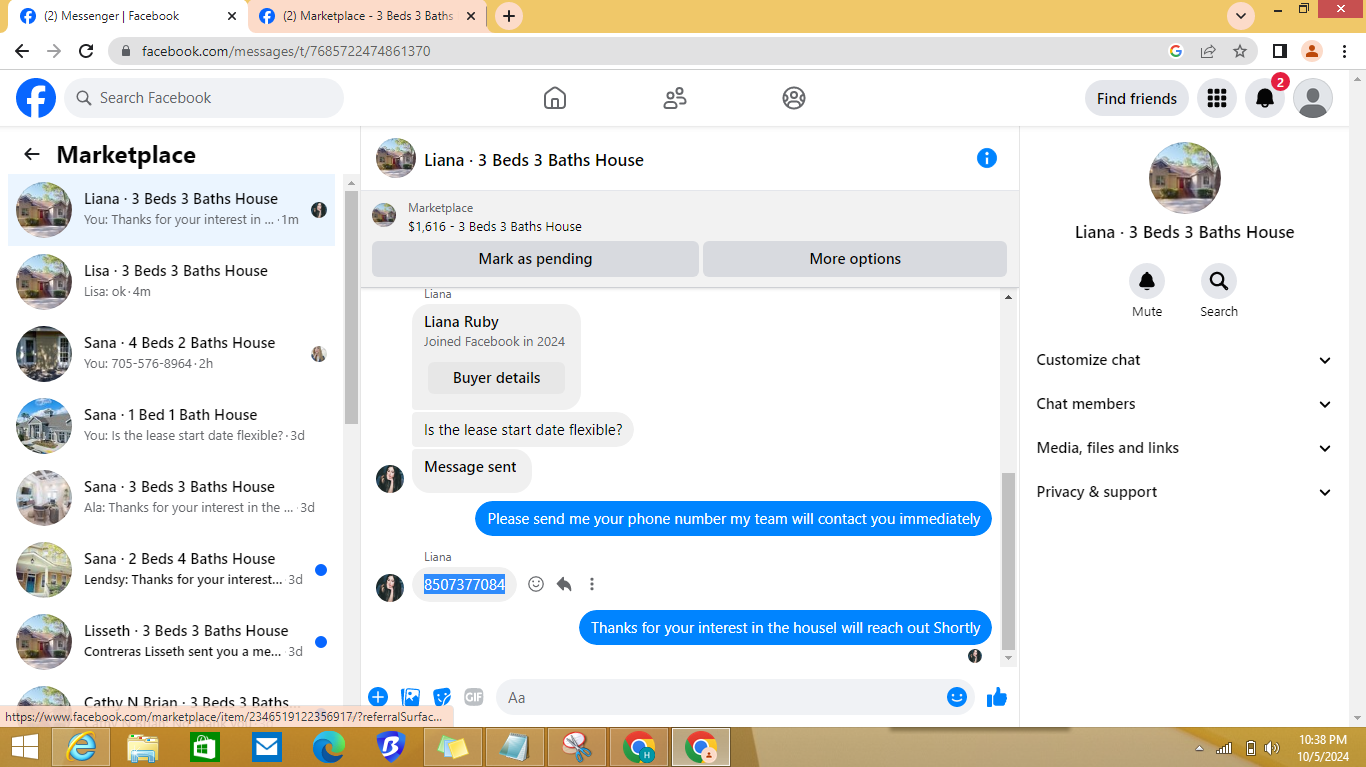Screen dimensions: 1366x767
Task: Click the volume icon in system tray
Action: point(1272,748)
